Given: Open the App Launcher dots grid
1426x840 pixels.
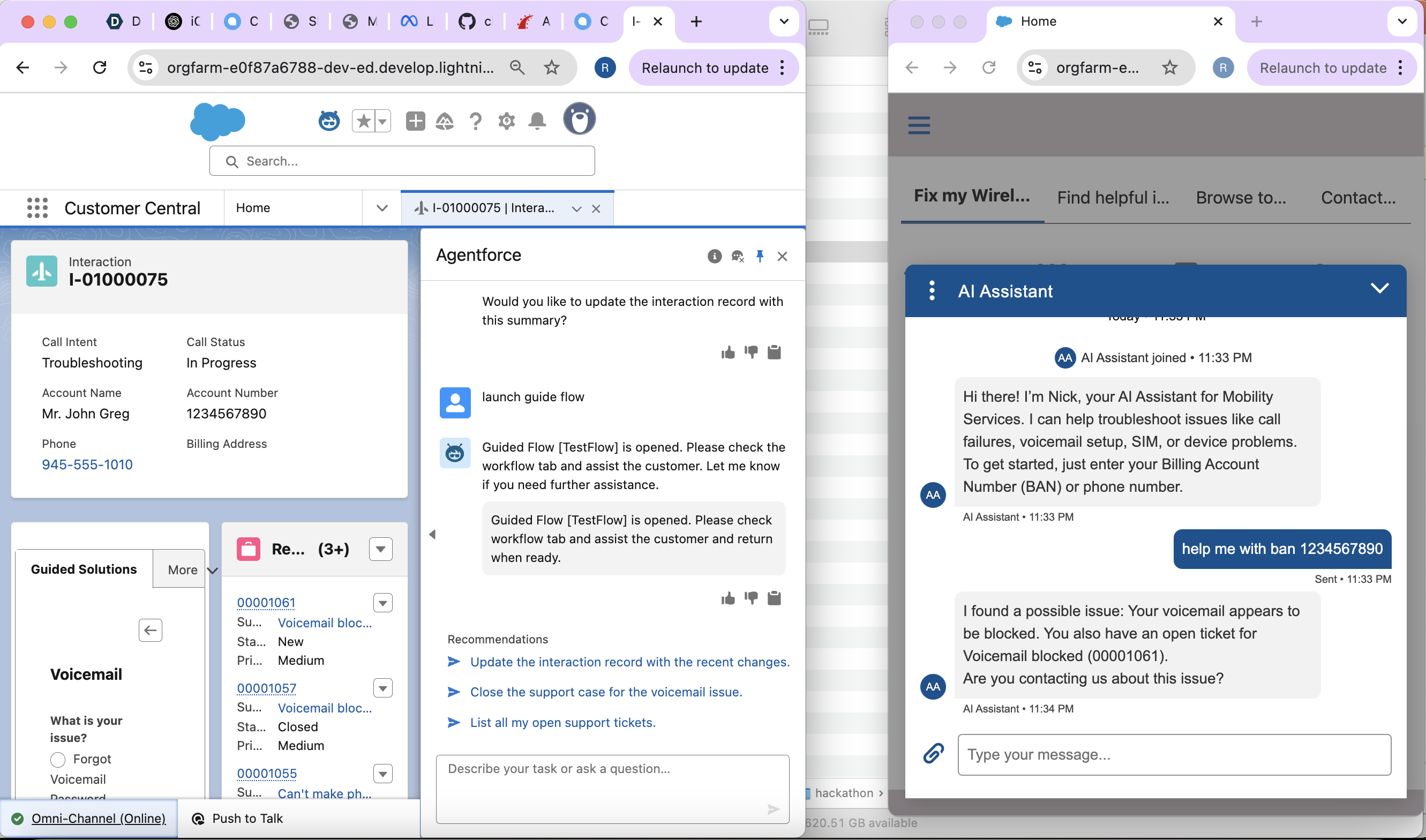Looking at the screenshot, I should pos(37,208).
